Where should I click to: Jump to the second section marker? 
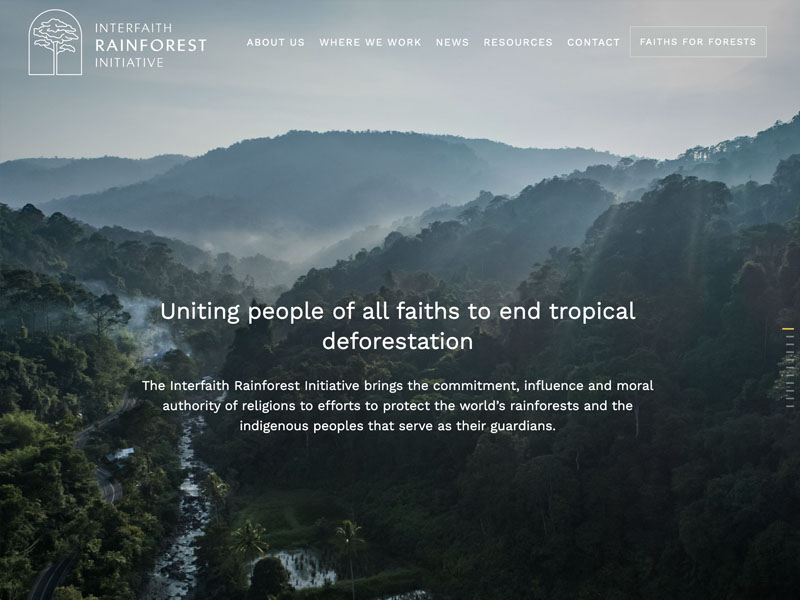click(x=790, y=337)
